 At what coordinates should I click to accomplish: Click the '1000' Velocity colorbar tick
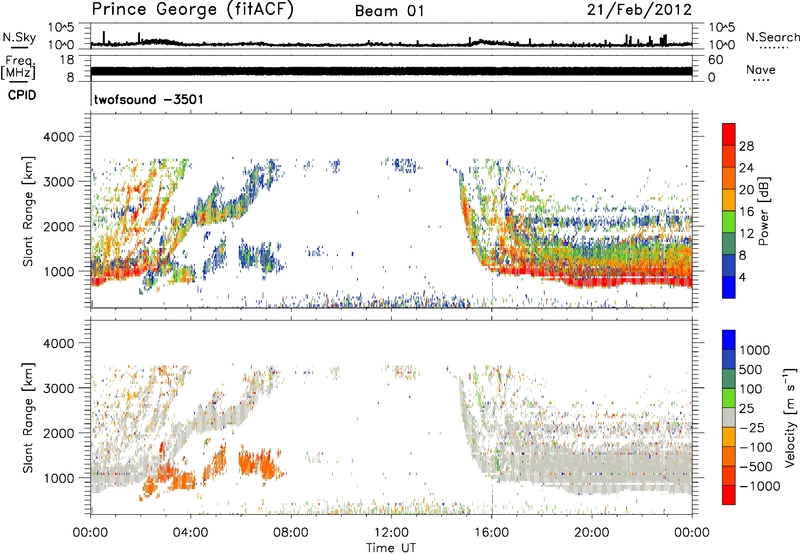pos(755,350)
